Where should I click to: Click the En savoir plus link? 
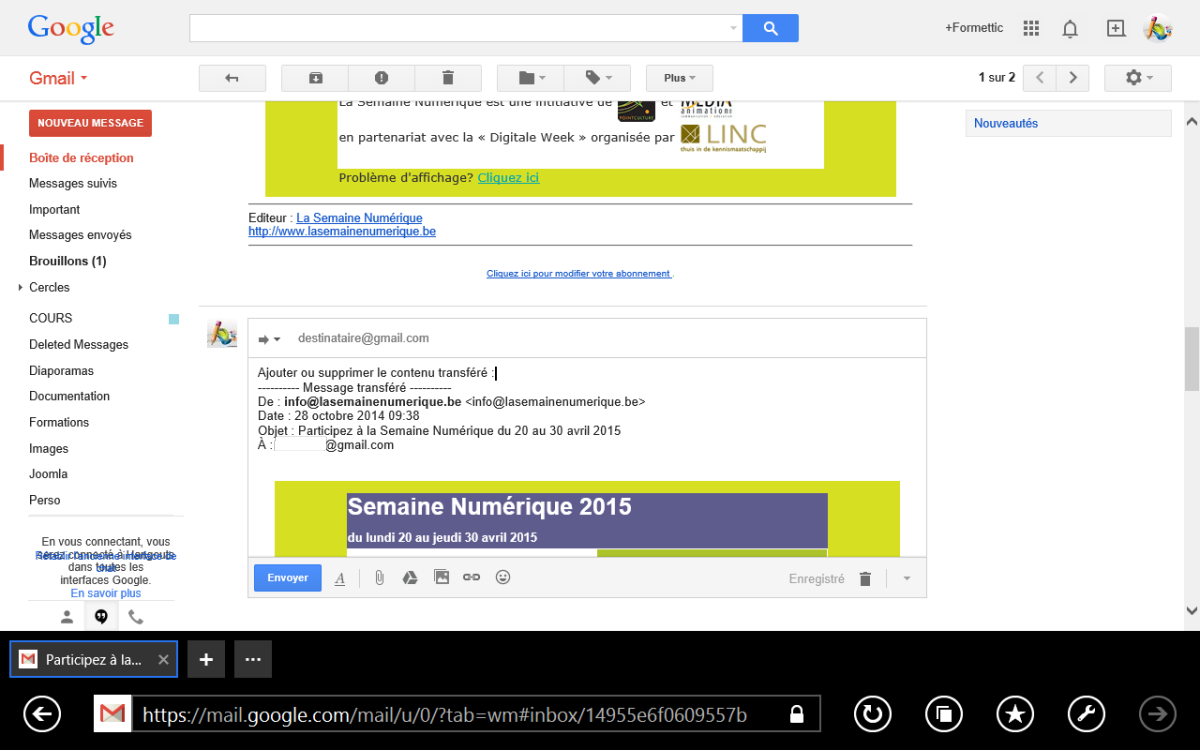[105, 593]
